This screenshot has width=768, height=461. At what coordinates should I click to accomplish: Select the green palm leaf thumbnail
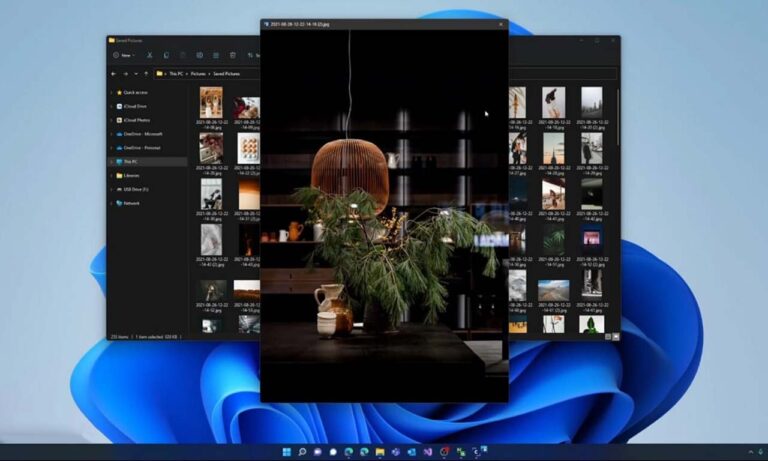553,239
